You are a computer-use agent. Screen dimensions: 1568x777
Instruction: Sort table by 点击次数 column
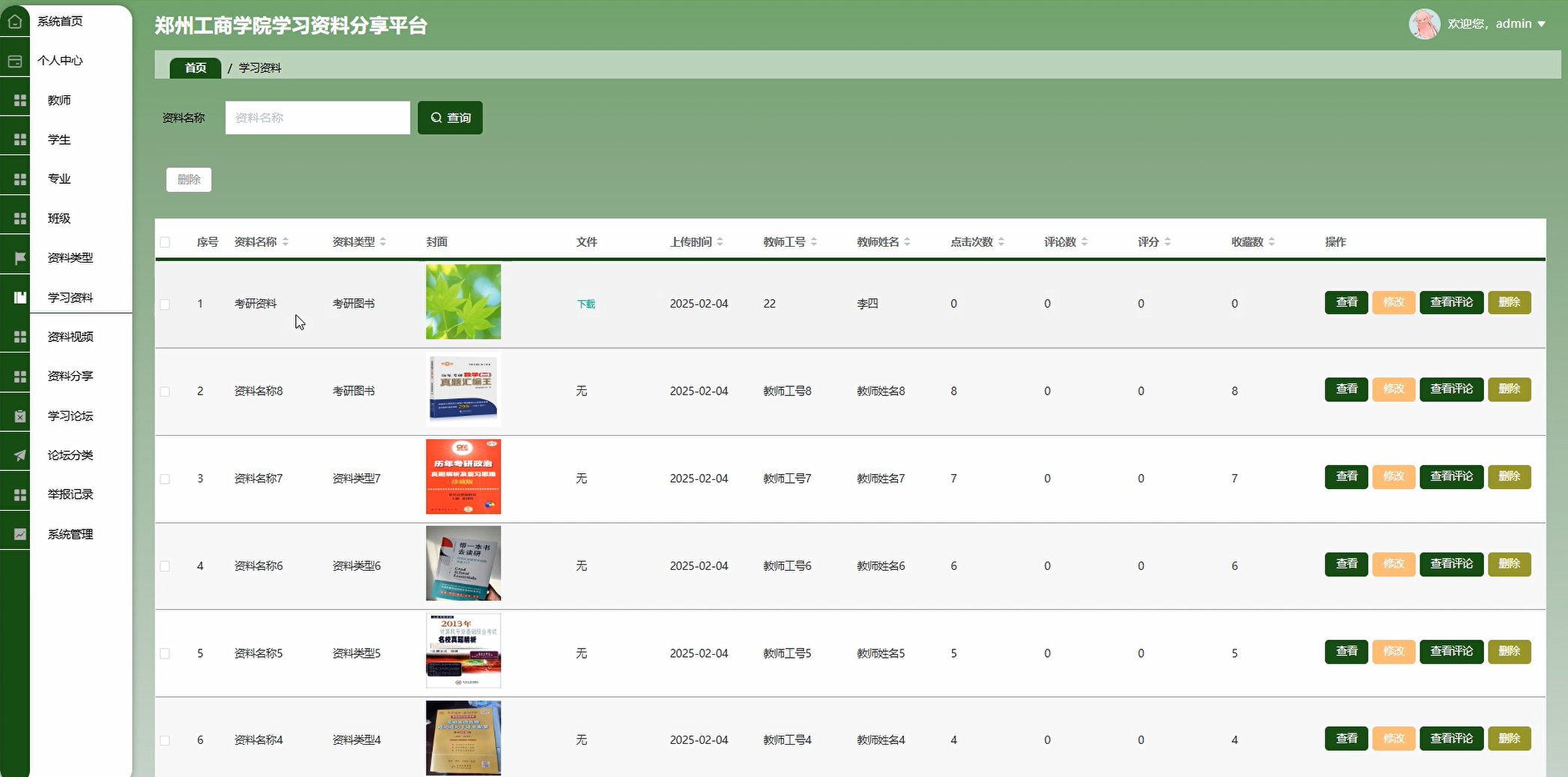pos(1001,241)
